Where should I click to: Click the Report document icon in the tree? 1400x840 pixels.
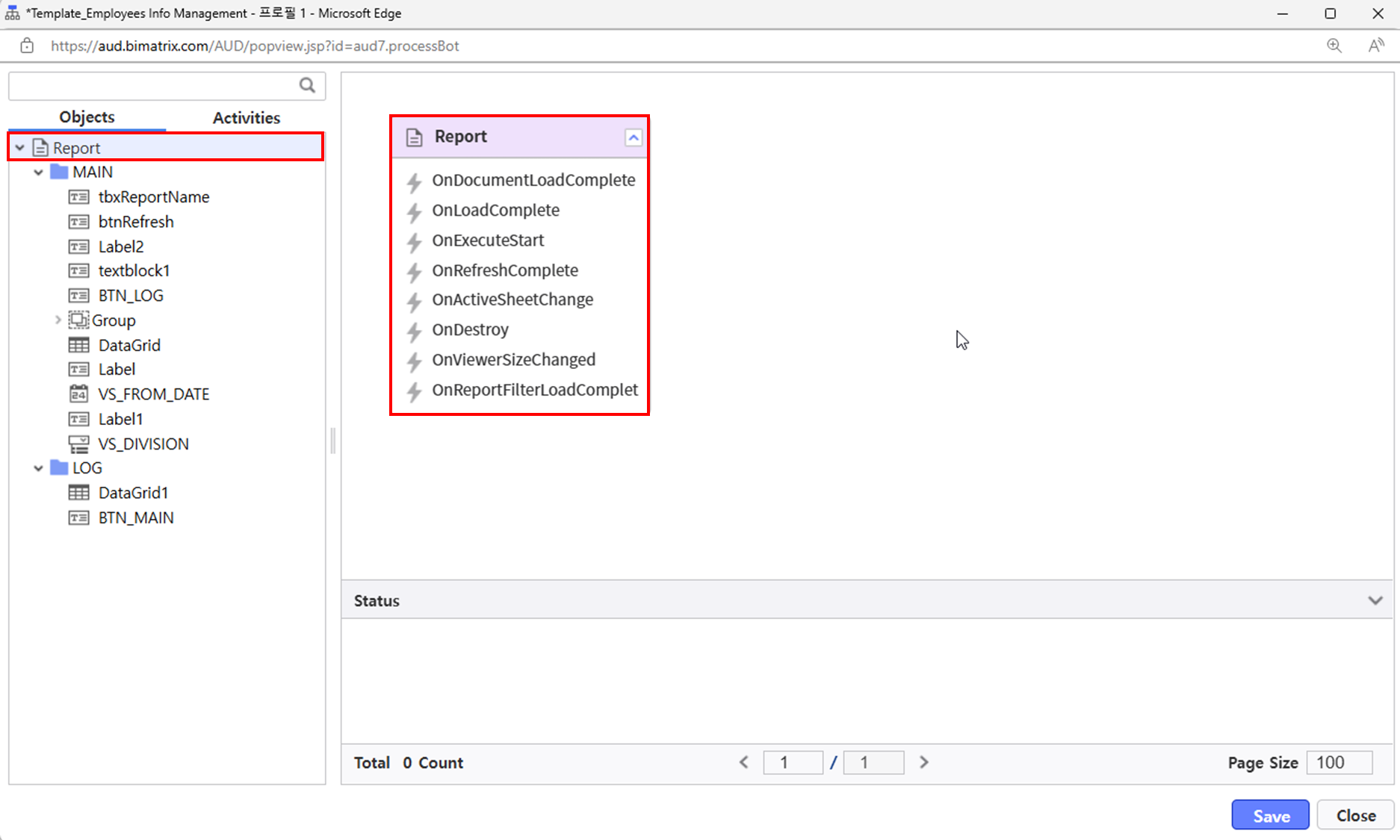[40, 148]
